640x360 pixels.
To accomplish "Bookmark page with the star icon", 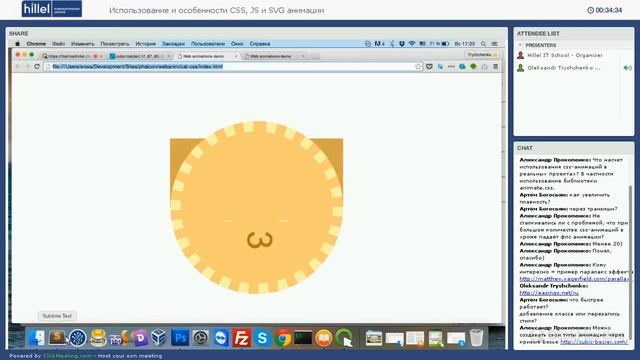I will (418, 67).
